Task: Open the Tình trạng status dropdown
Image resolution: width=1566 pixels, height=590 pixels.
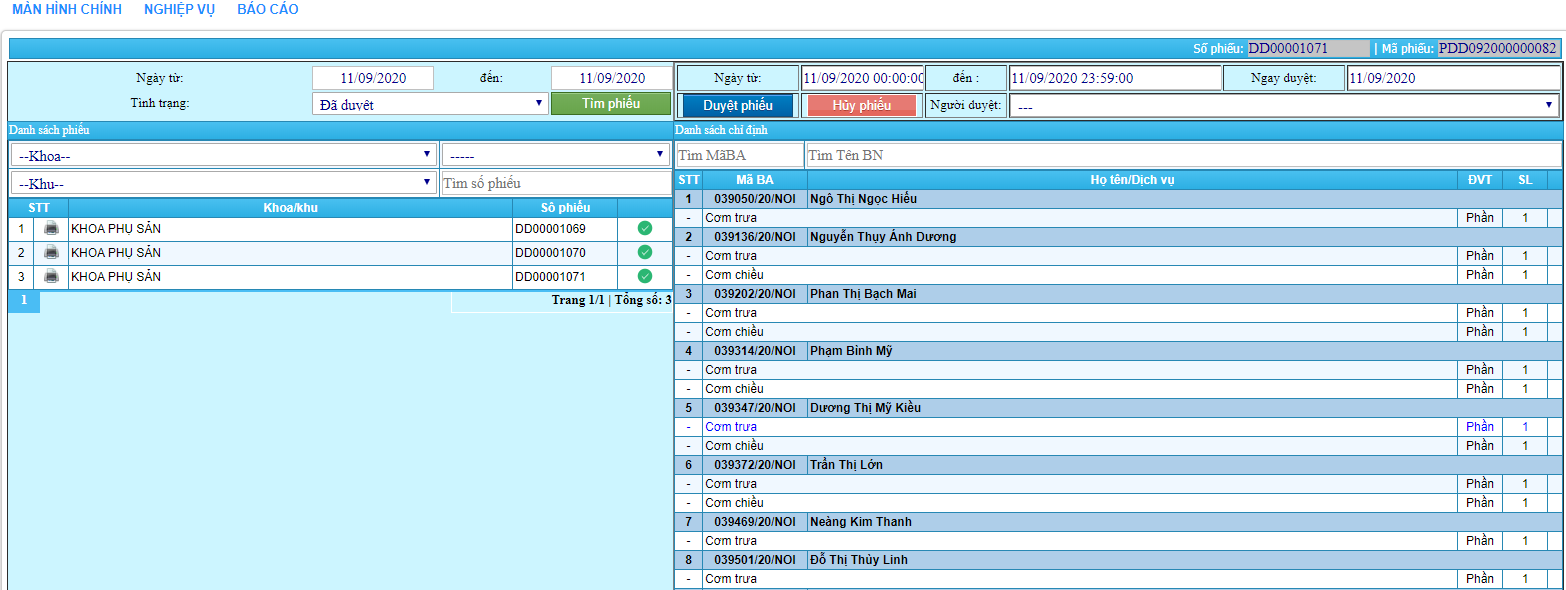Action: click(430, 104)
